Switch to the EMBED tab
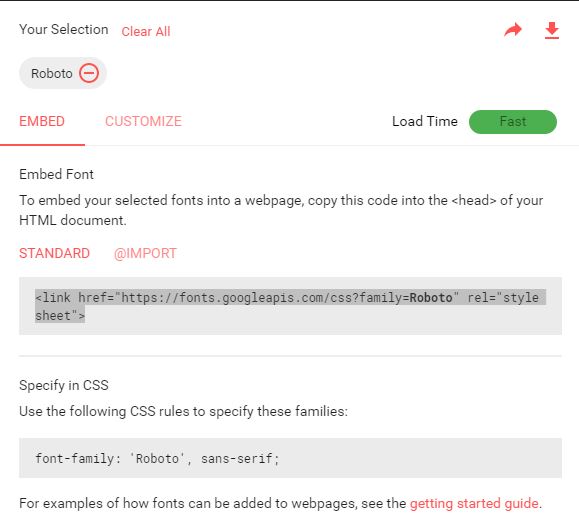The height and width of the screenshot is (528, 579). tap(42, 121)
